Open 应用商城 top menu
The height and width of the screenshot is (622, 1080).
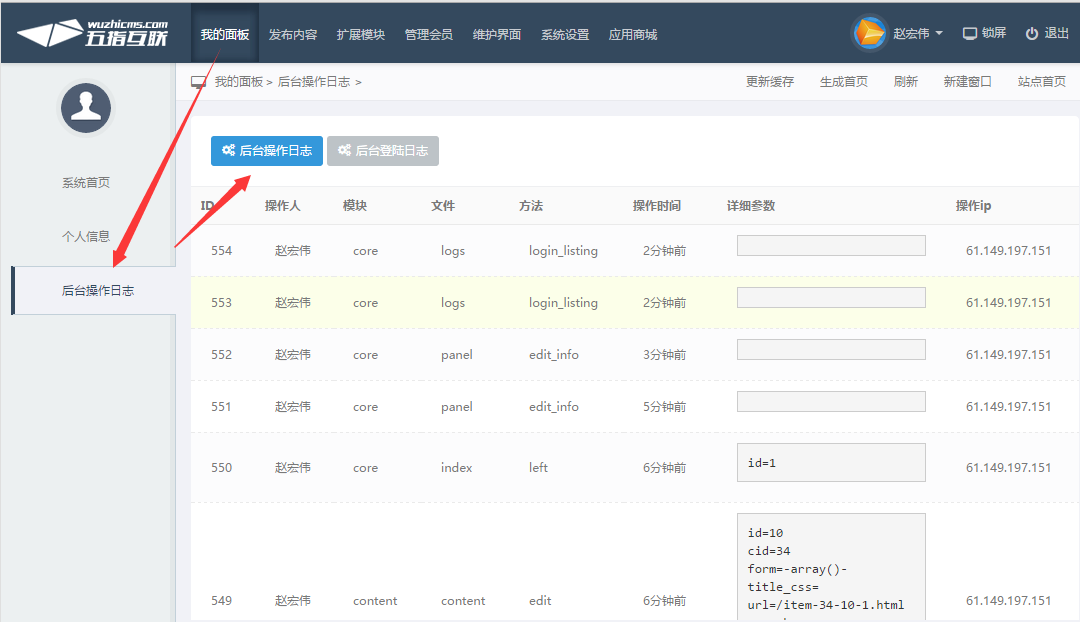[633, 34]
